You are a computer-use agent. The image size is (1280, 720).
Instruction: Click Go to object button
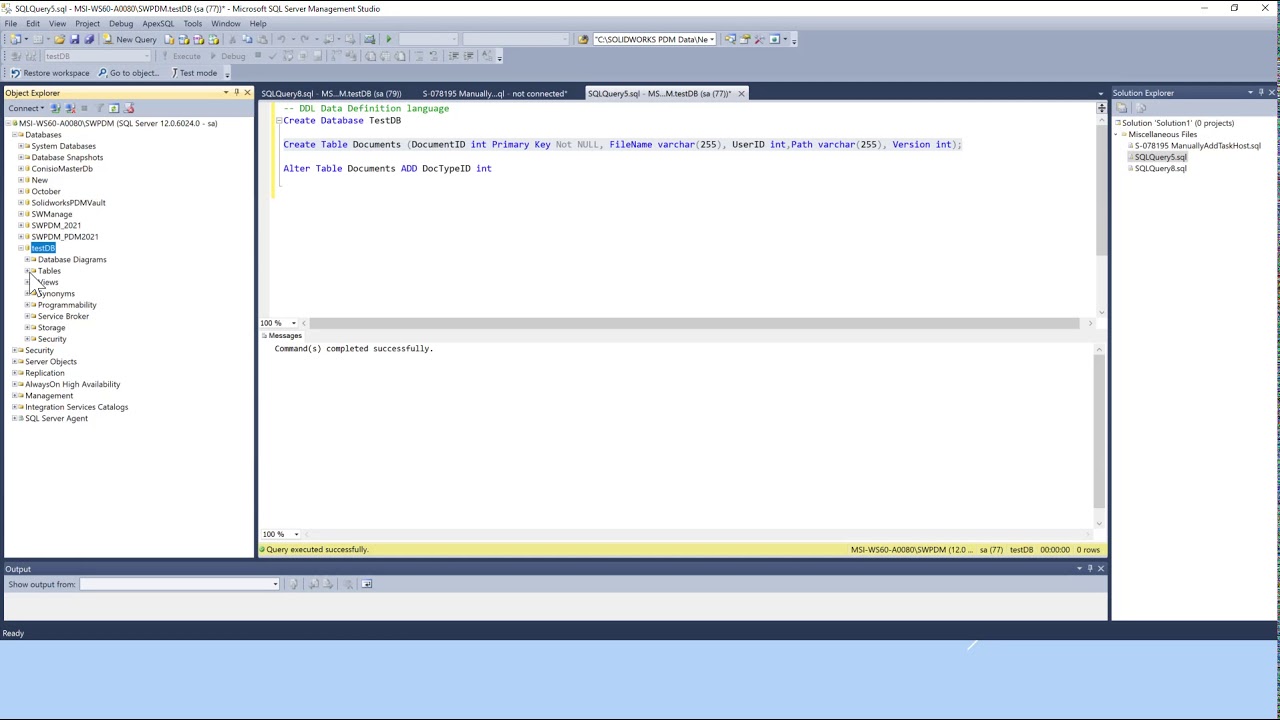tap(127, 73)
